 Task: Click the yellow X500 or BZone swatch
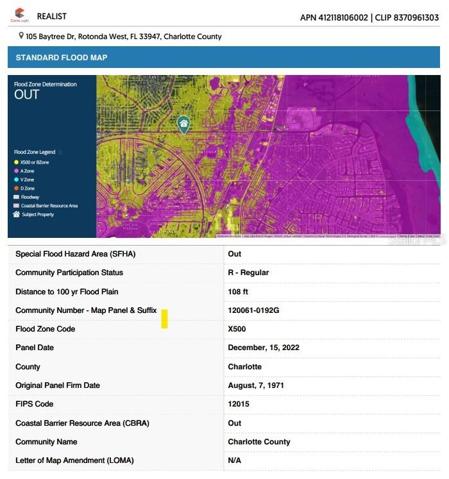point(16,162)
